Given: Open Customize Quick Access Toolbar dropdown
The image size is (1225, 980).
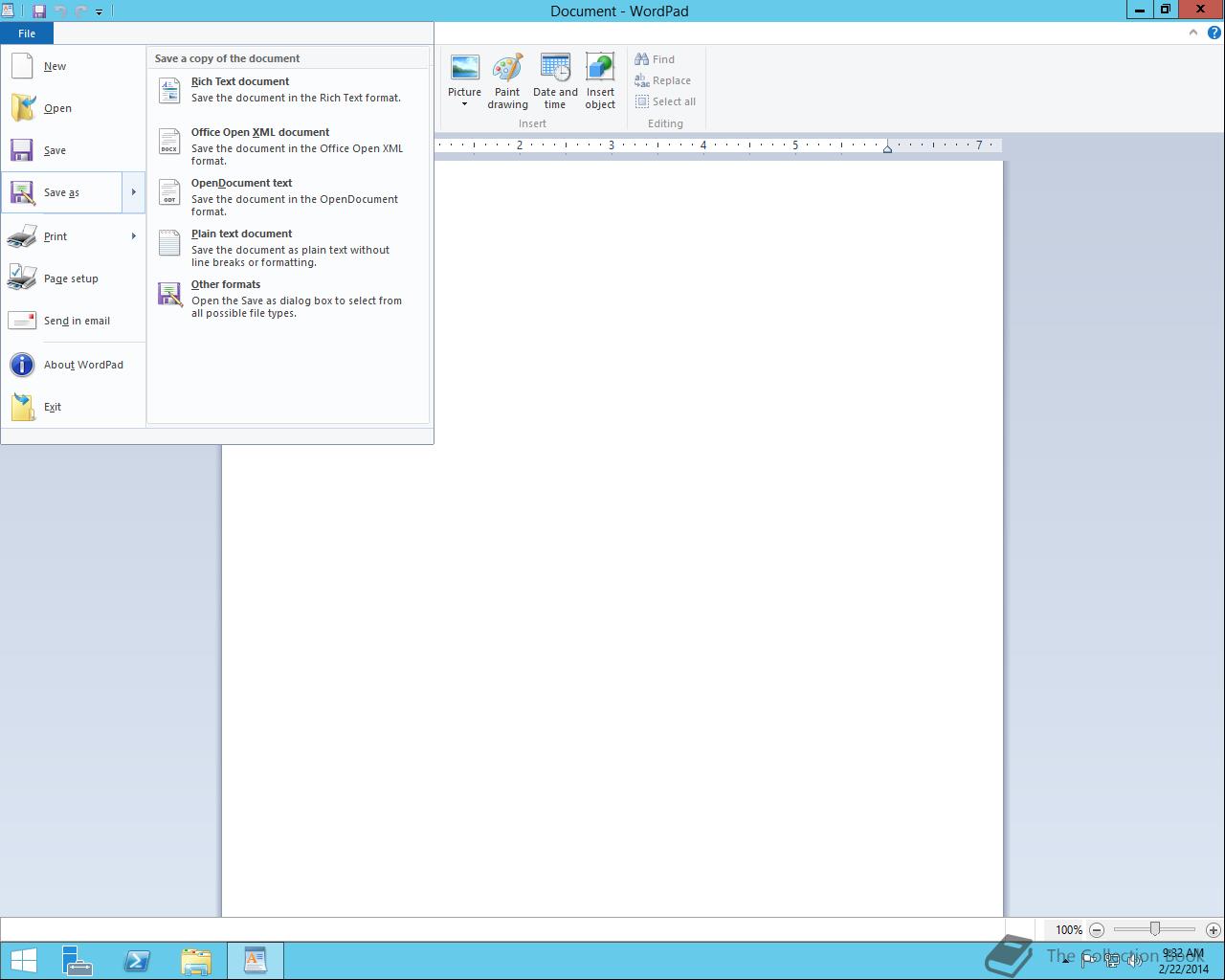Looking at the screenshot, I should (x=99, y=11).
